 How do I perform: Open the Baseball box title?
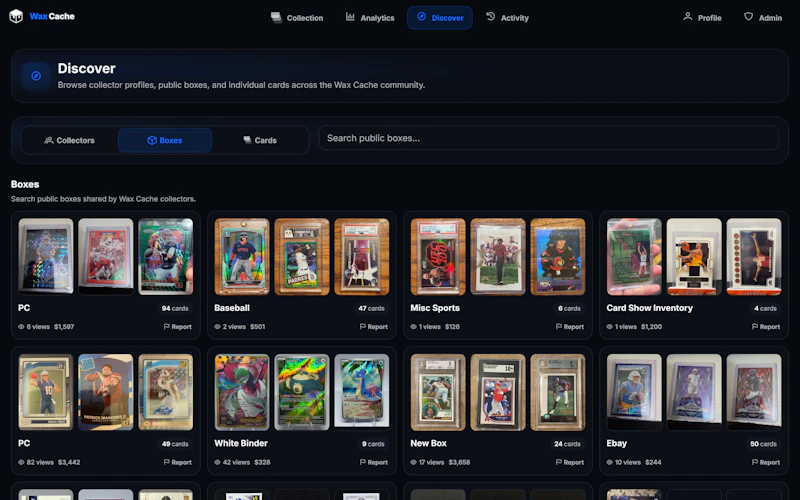(x=232, y=308)
